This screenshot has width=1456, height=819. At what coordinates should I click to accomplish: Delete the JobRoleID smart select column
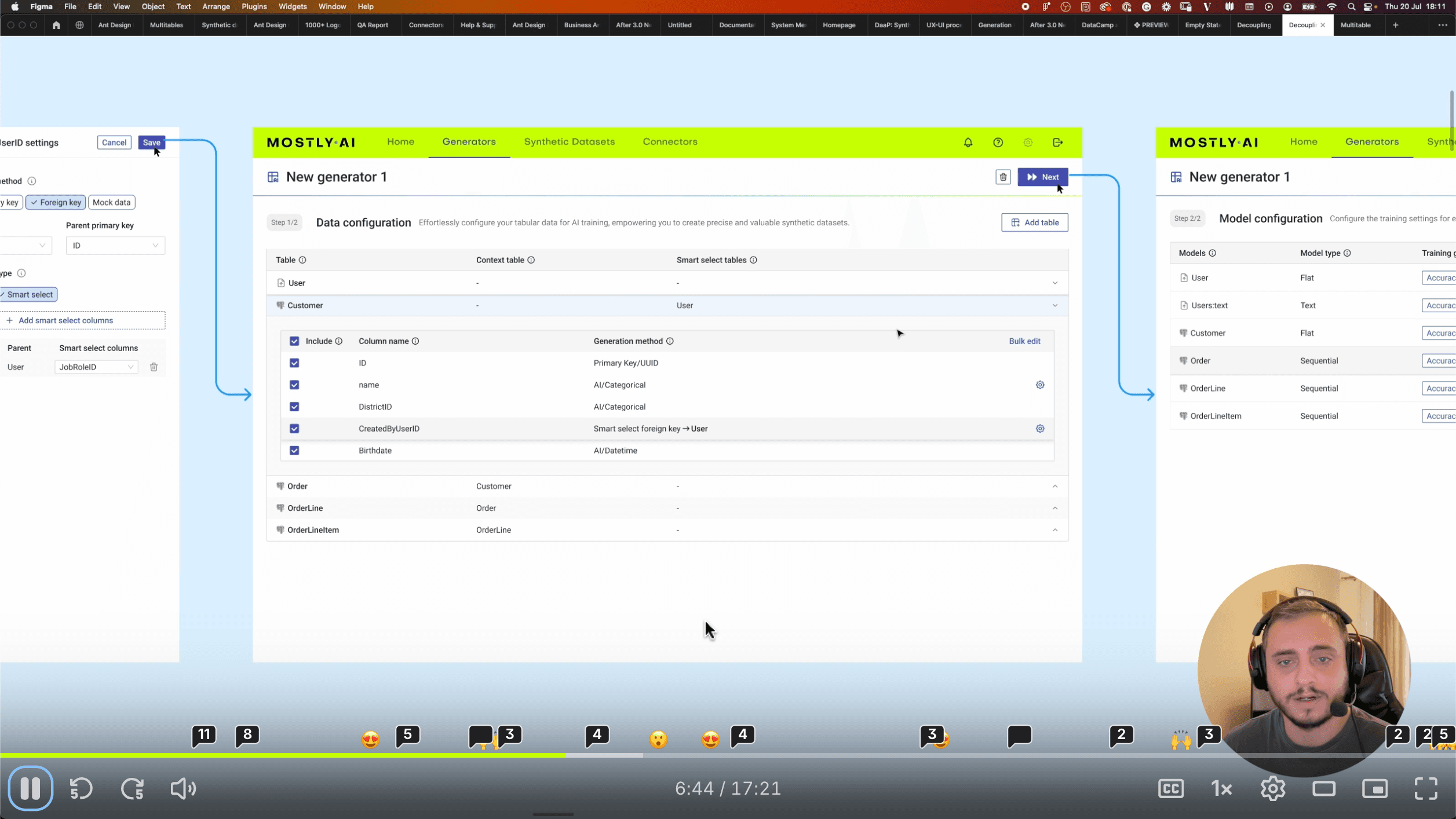tap(154, 367)
